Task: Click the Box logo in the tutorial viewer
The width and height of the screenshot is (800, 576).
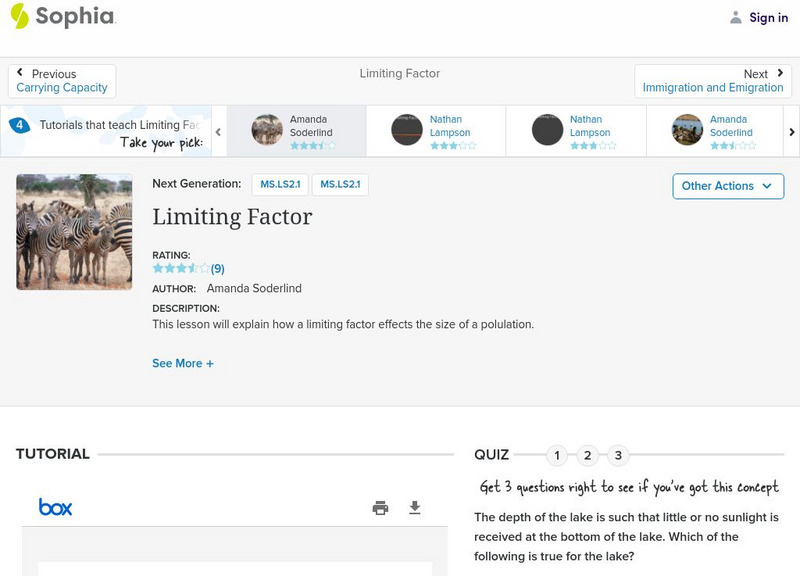Action: pyautogui.click(x=56, y=507)
